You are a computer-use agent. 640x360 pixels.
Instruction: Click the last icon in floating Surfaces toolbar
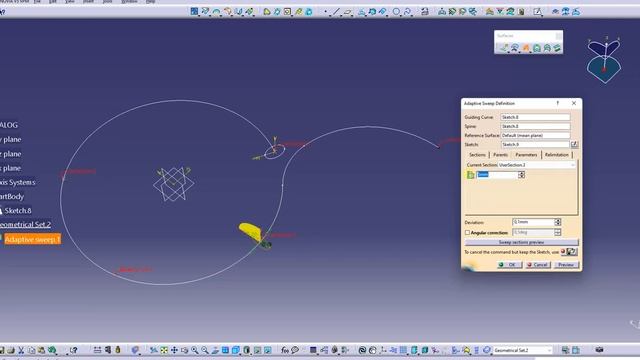click(x=557, y=48)
